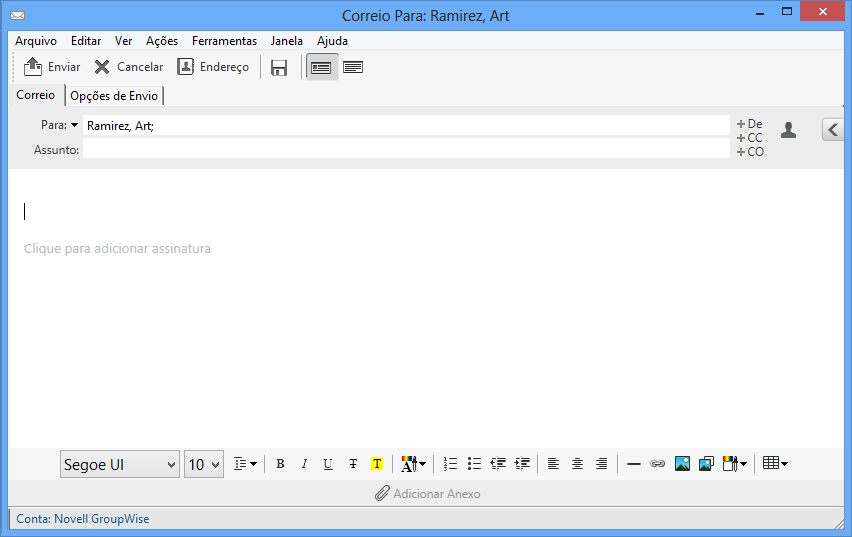The image size is (852, 537).
Task: Minimize the Correio window
Action: coord(760,12)
